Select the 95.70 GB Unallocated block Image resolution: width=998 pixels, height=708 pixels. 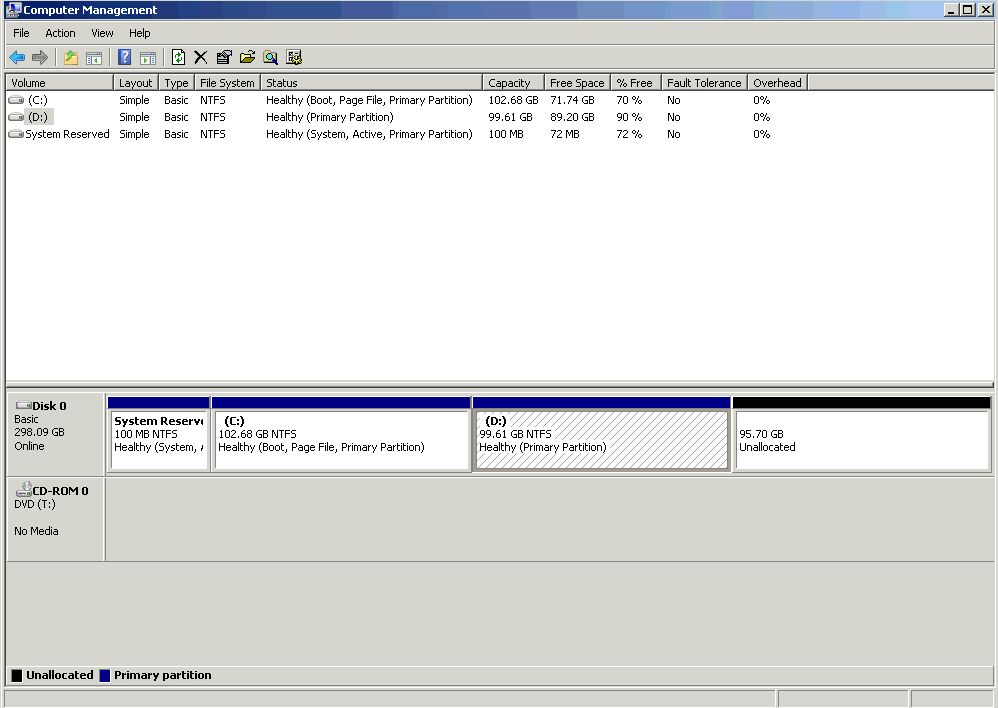862,434
